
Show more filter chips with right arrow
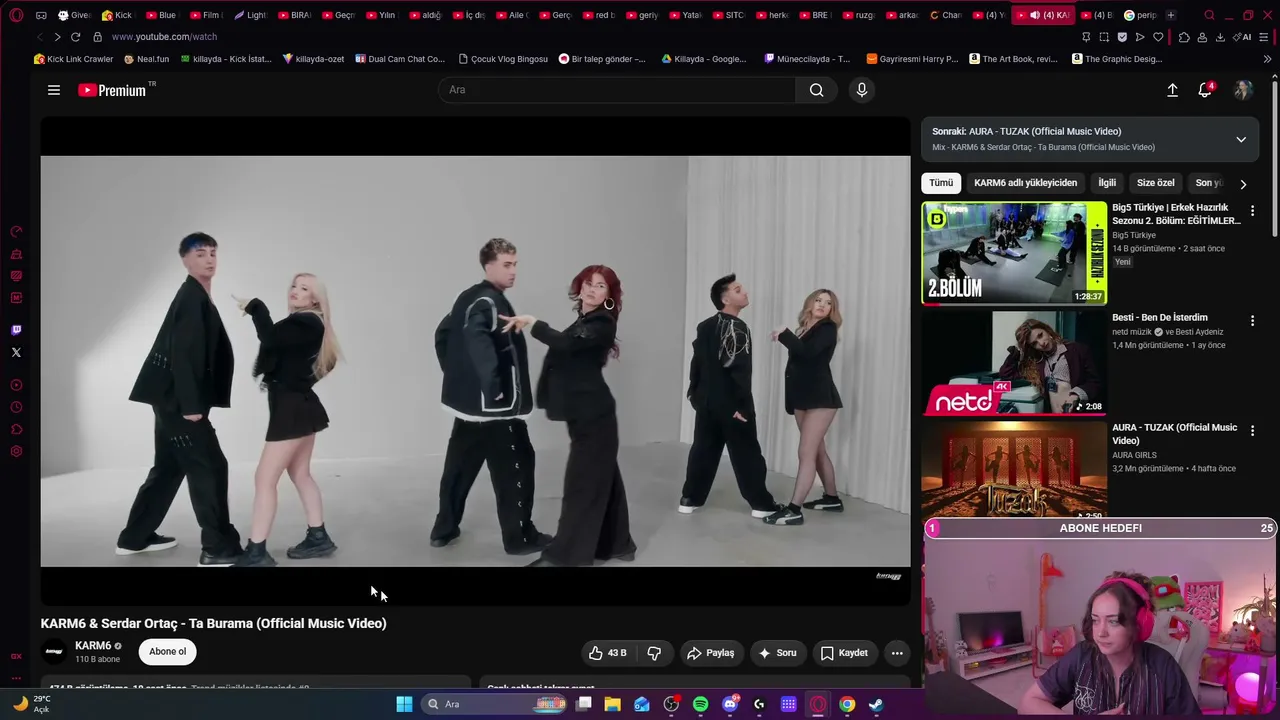[x=1243, y=184]
